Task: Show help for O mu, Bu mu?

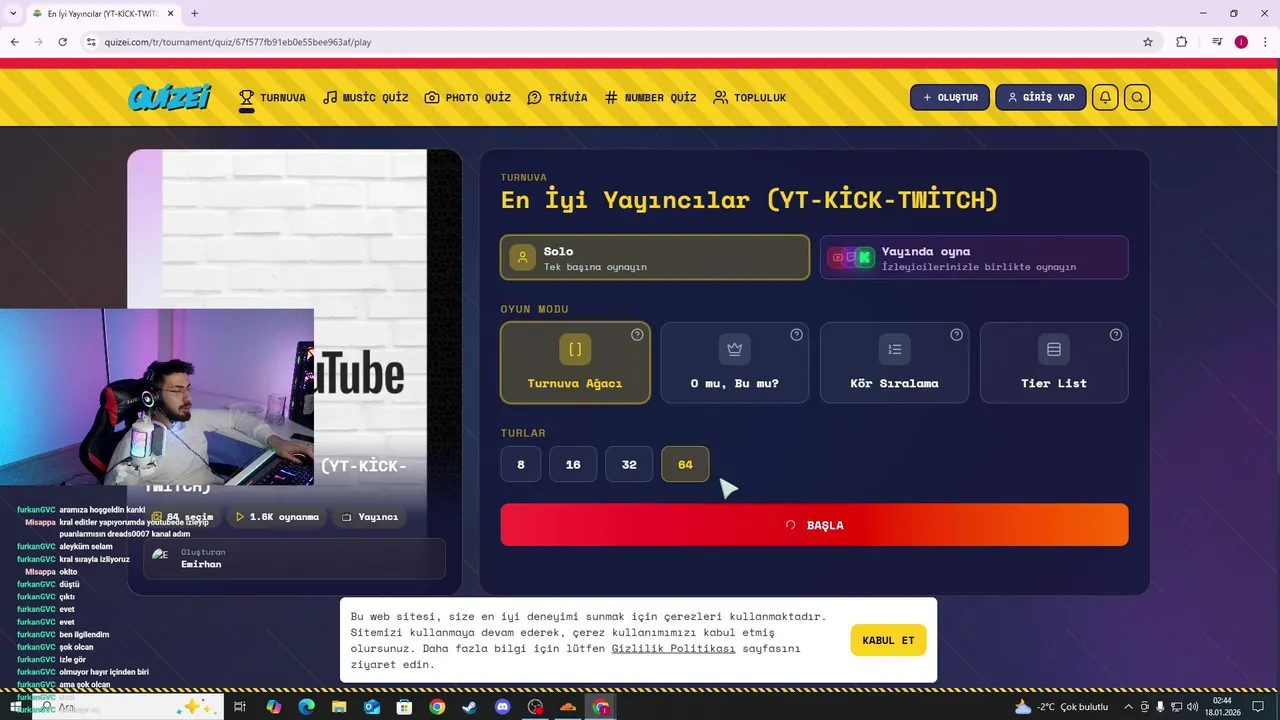Action: pos(796,335)
